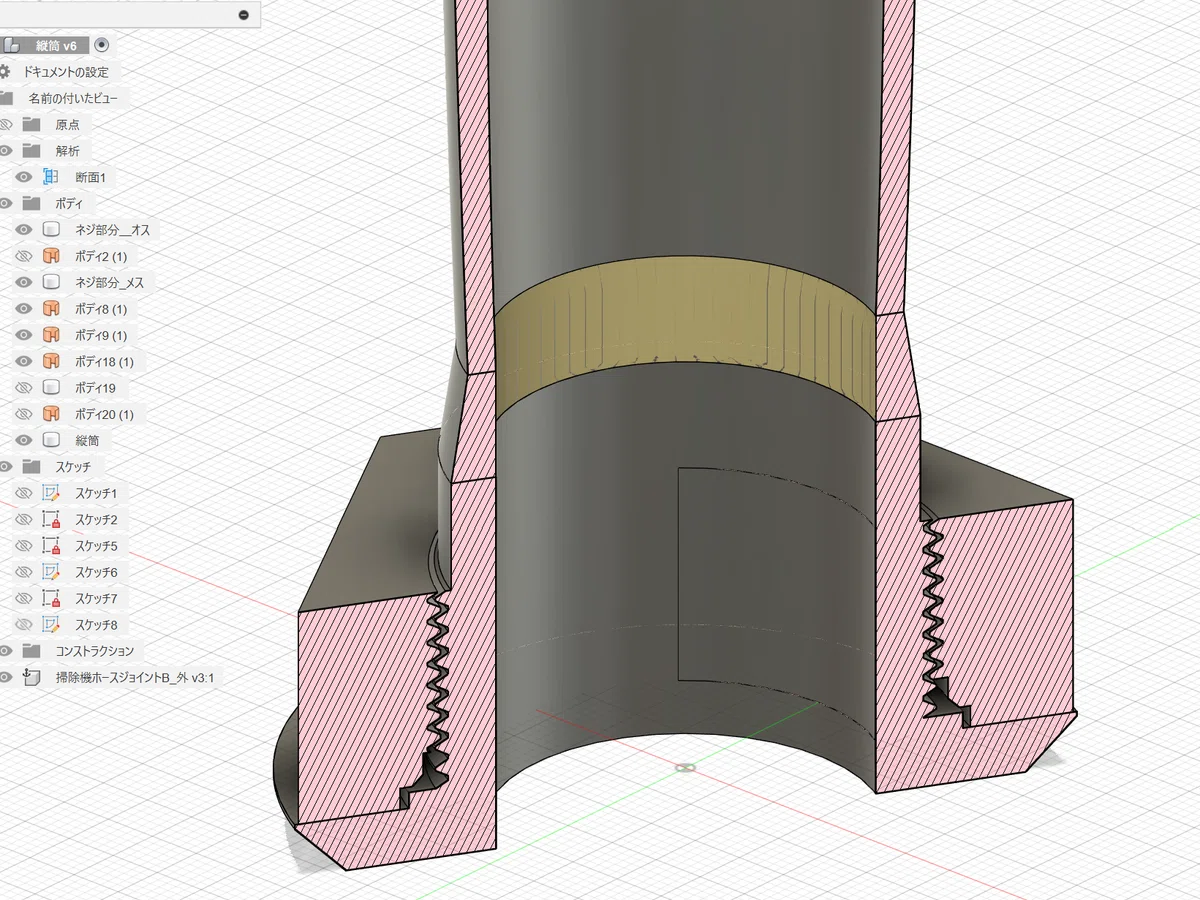
Task: Hide the ボディ9 (1) body
Action: tap(25, 334)
